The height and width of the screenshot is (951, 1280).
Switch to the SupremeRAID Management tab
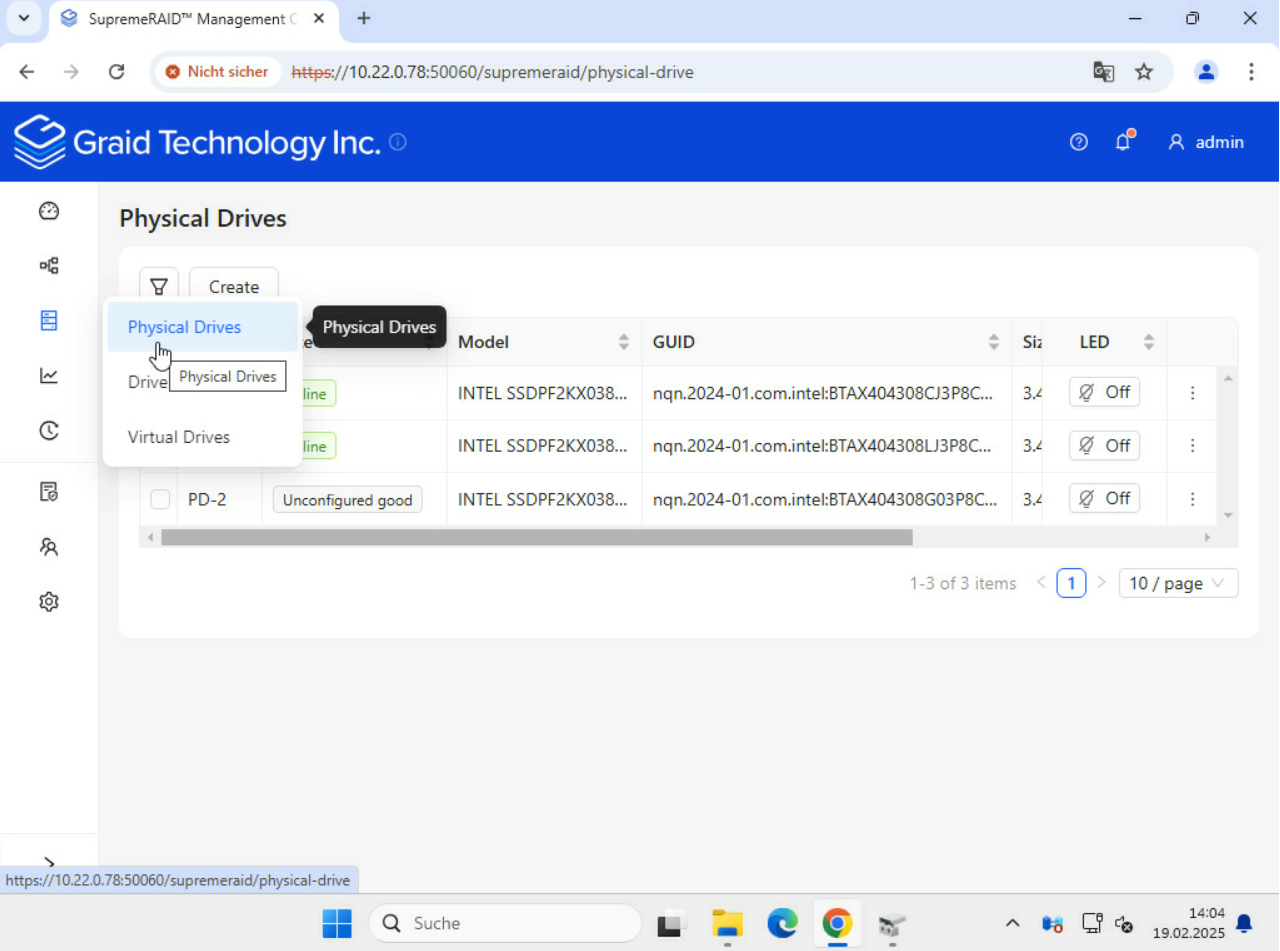192,18
